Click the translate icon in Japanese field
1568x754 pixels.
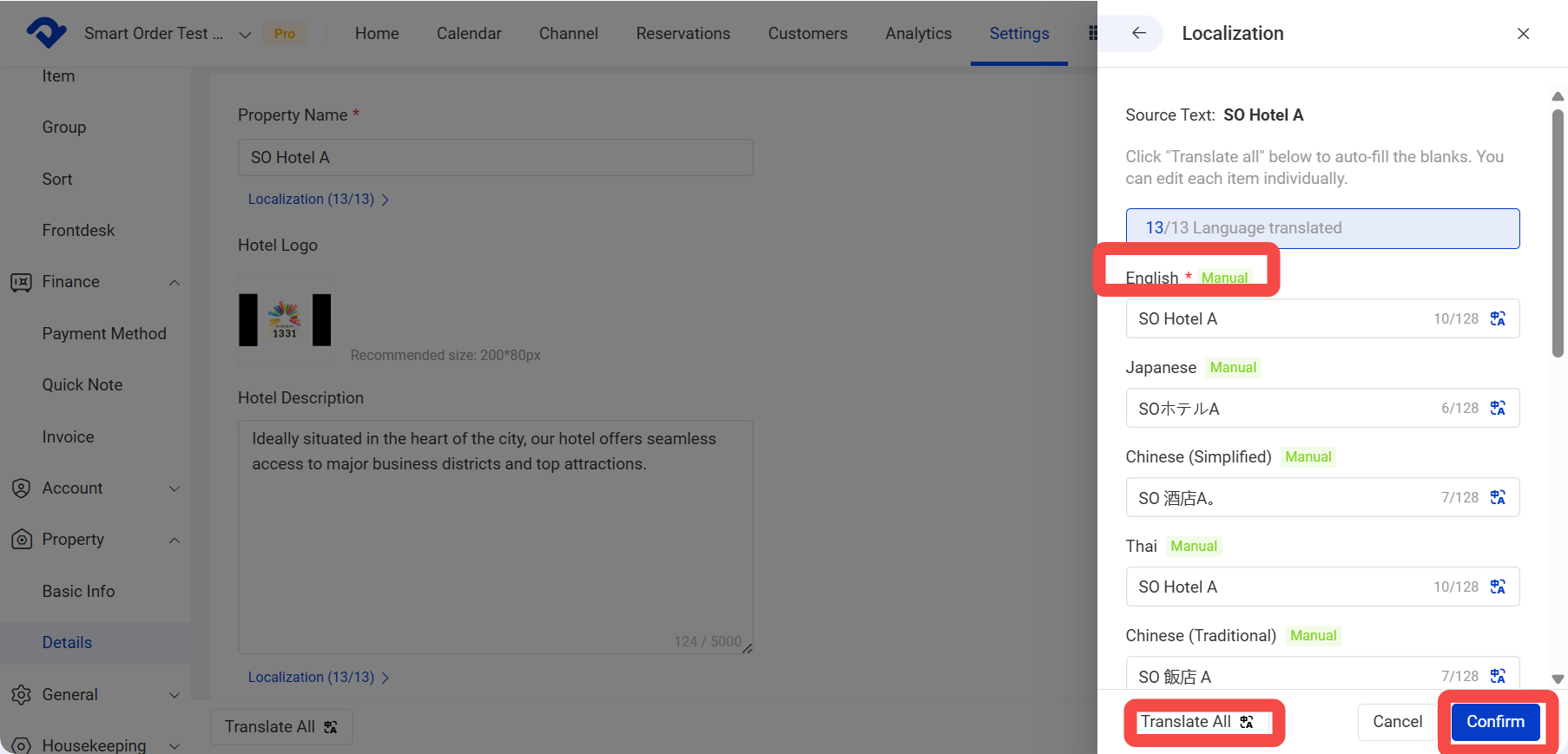(1498, 408)
